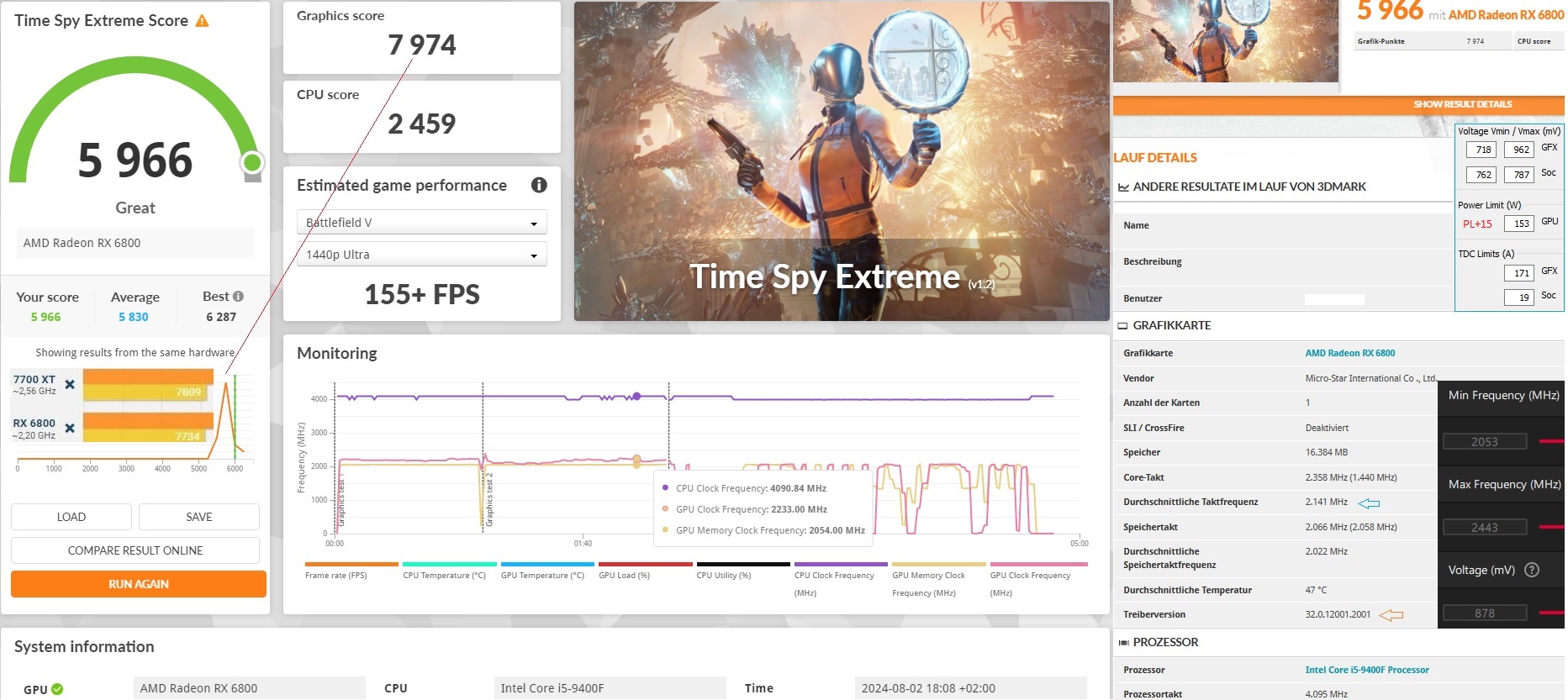Click the info icon next to Best score
The width and height of the screenshot is (1568, 700).
click(x=238, y=297)
